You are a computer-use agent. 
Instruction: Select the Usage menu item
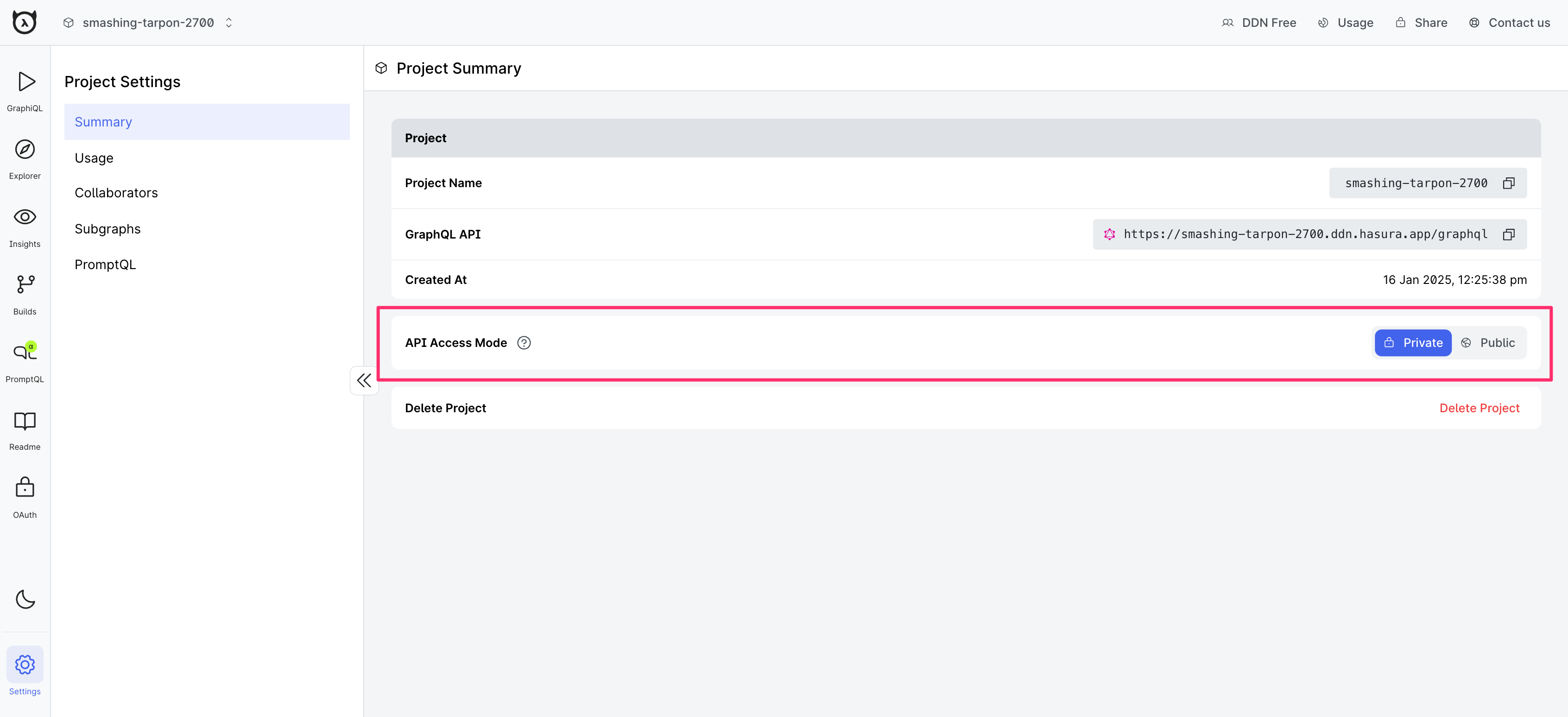tap(94, 157)
